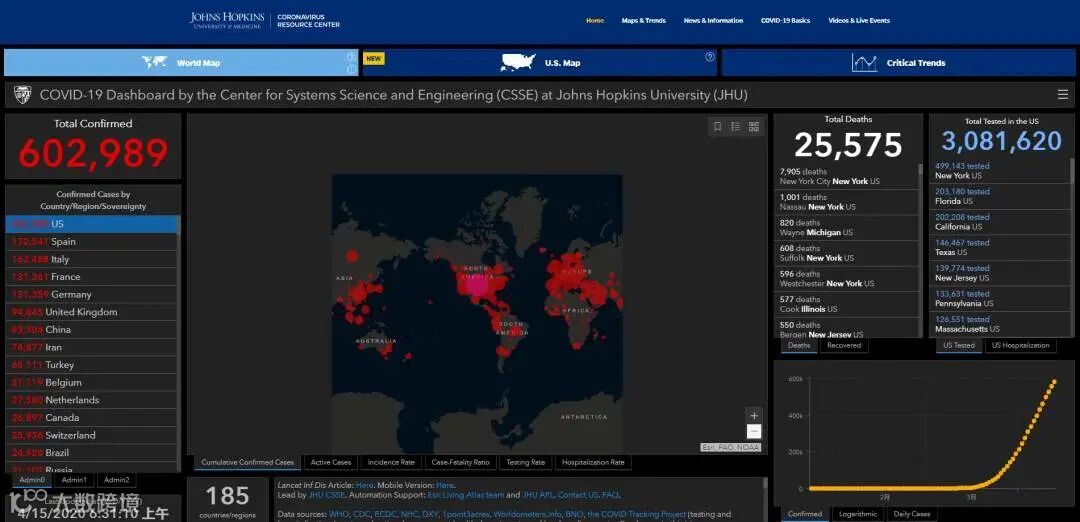Select the Recovered tab

[844, 346]
